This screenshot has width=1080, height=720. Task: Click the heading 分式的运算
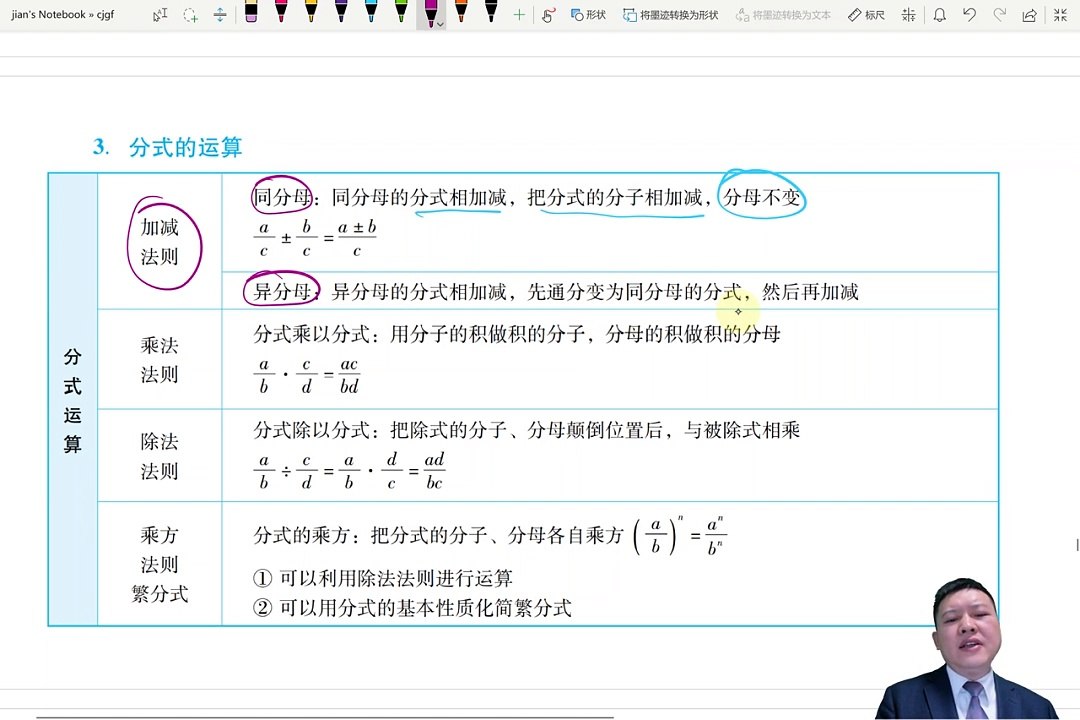pos(185,147)
